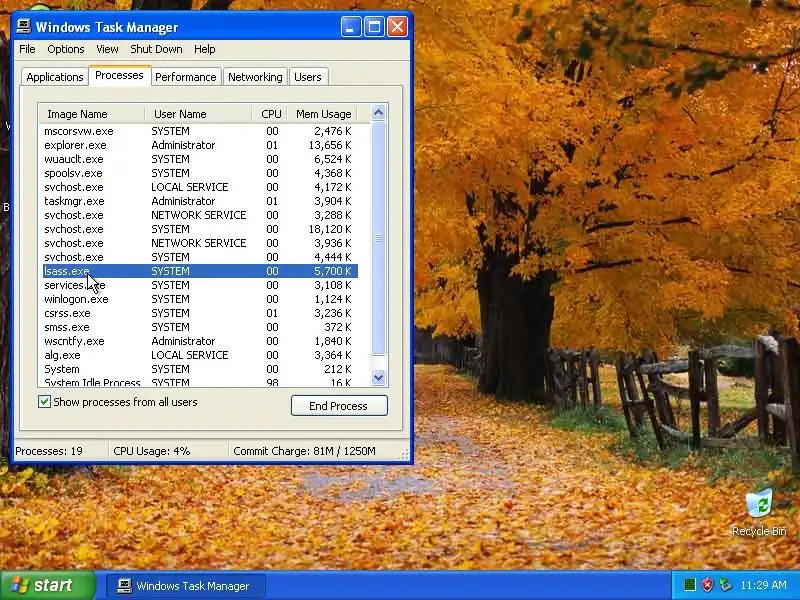The width and height of the screenshot is (800, 600).
Task: Select the Processes tab
Action: 119,75
